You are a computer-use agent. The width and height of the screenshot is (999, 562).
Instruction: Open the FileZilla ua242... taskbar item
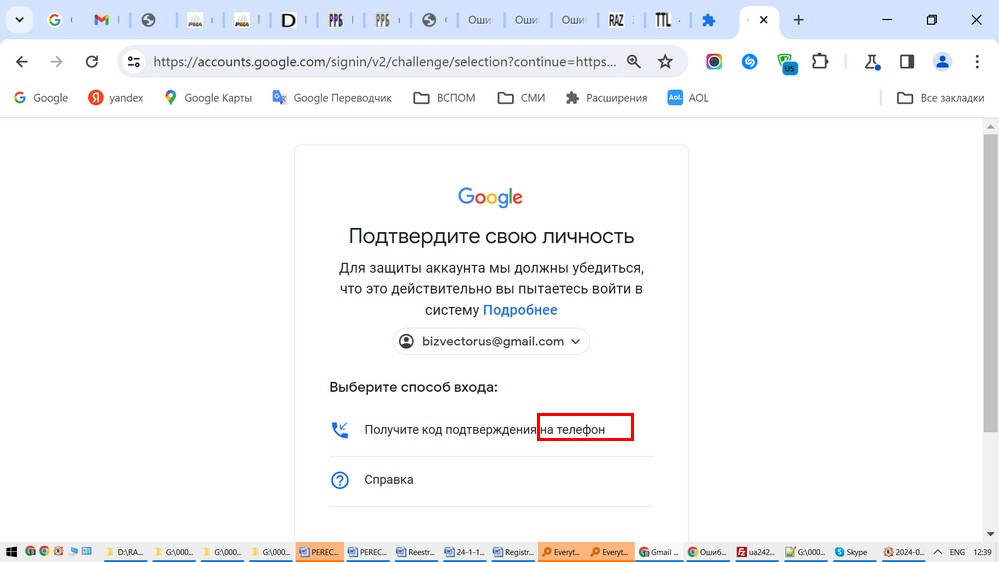pos(756,552)
